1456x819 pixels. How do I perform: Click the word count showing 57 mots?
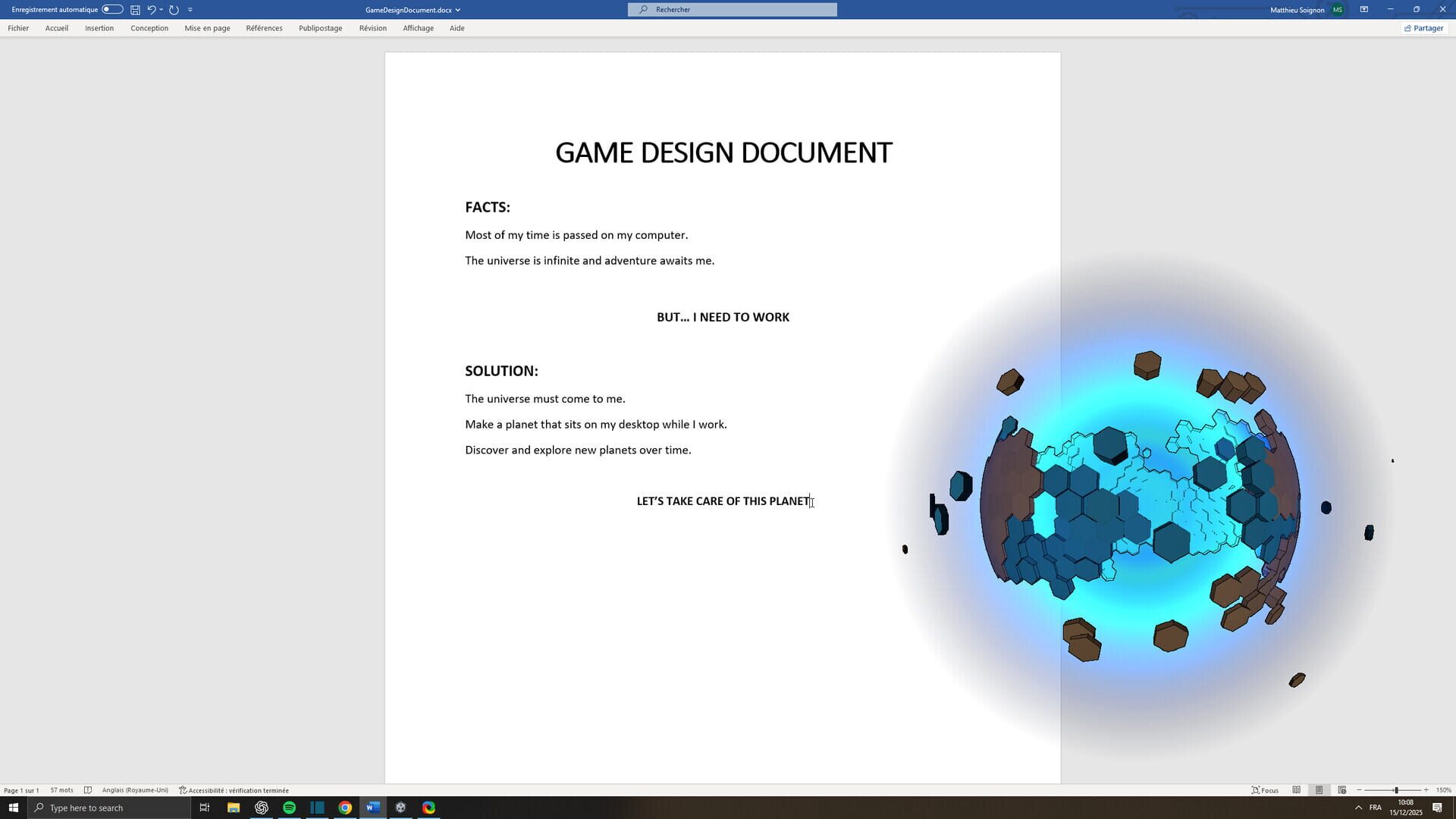tap(61, 789)
